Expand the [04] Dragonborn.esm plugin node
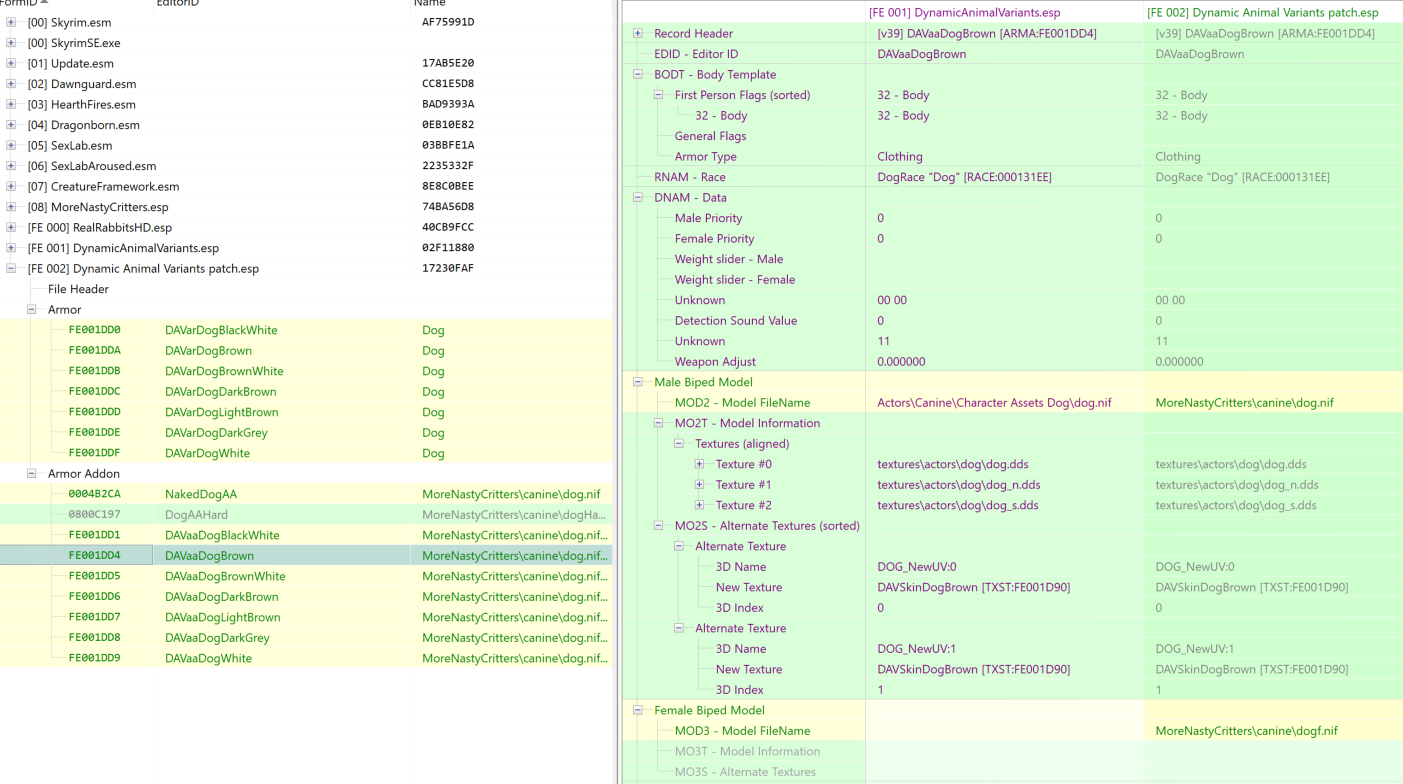Viewport: 1403px width, 784px height. [x=11, y=125]
